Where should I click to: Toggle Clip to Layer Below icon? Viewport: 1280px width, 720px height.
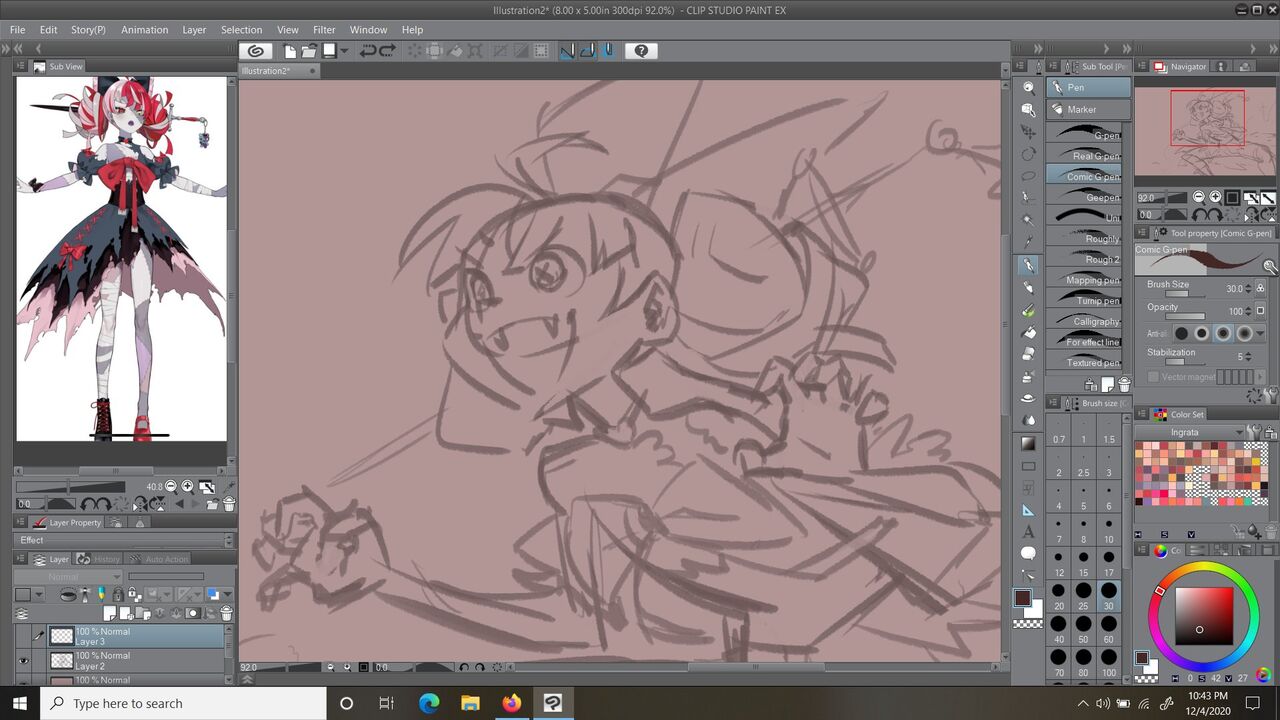click(68, 594)
